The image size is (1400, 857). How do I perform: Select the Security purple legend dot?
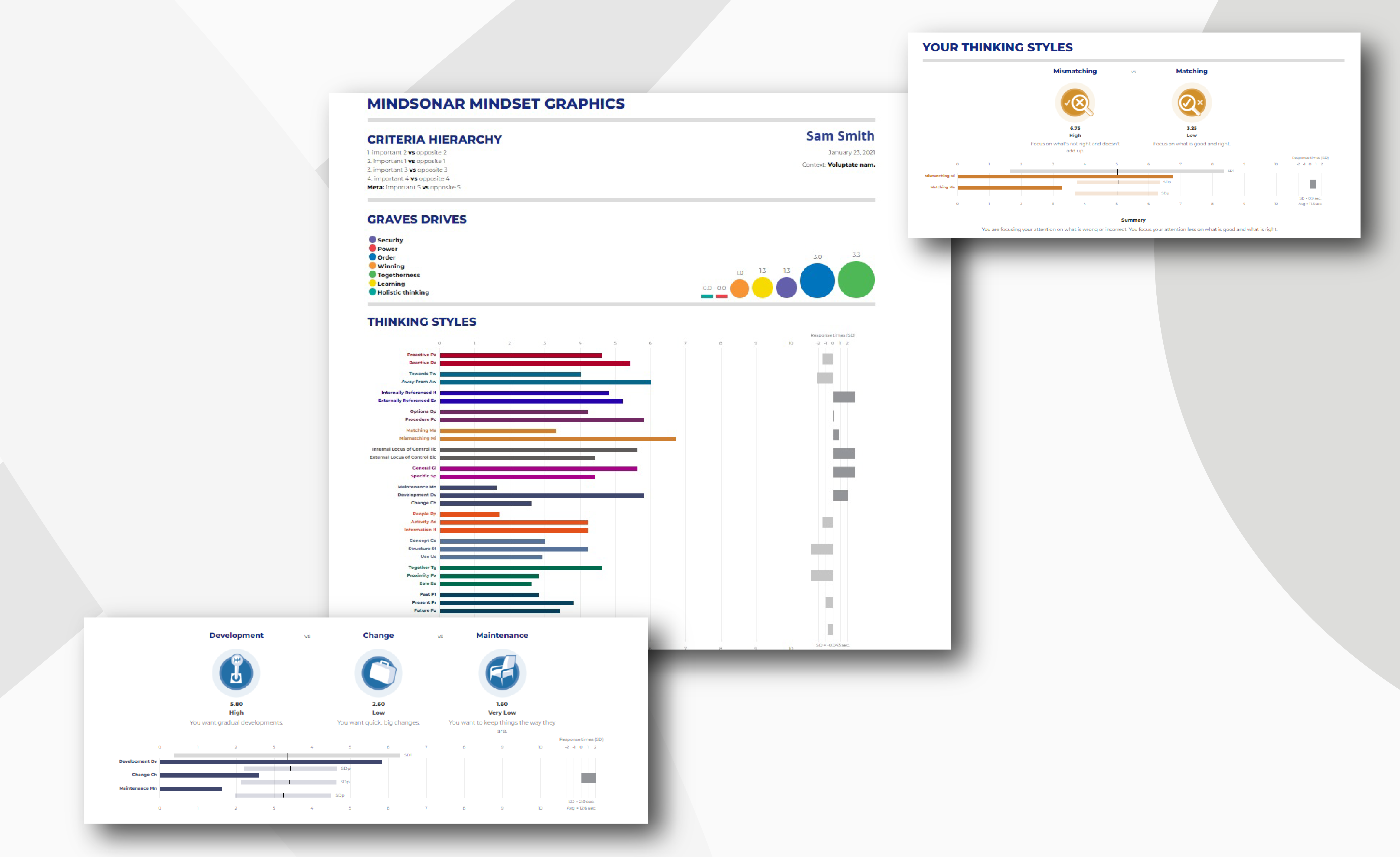[x=373, y=240]
